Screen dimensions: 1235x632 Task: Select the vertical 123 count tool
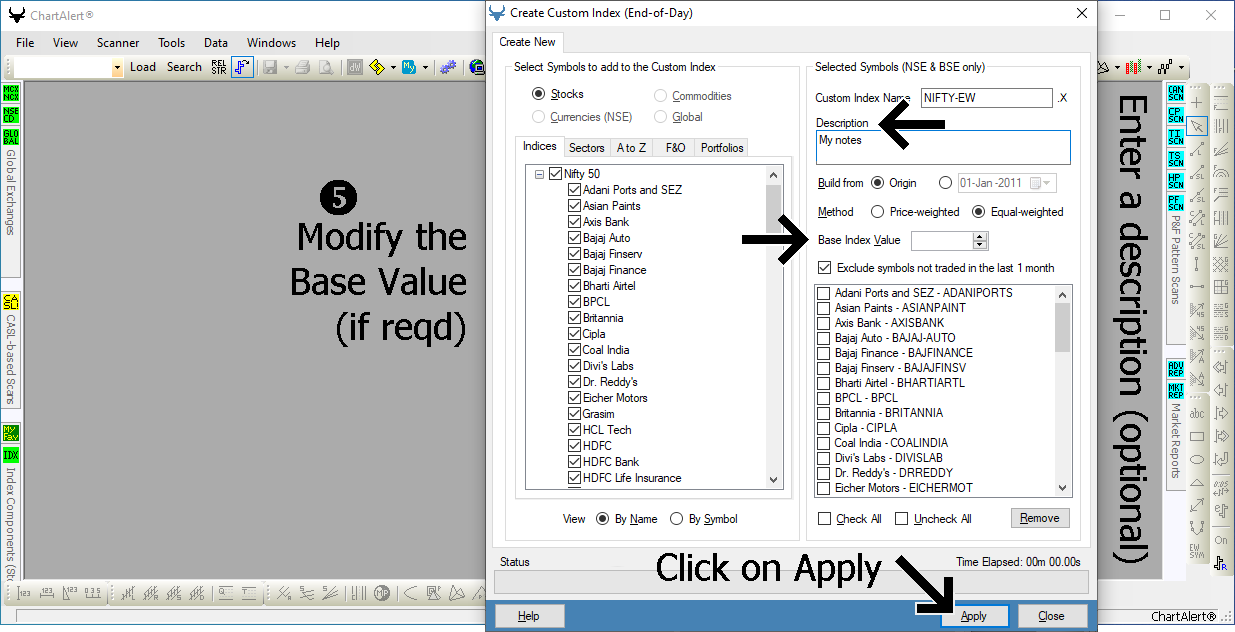(24, 593)
